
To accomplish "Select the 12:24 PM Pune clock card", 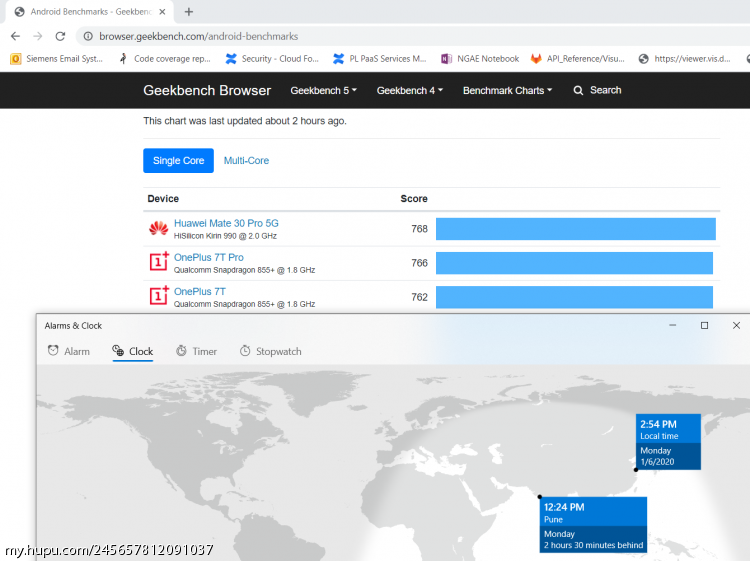I will pyautogui.click(x=593, y=525).
